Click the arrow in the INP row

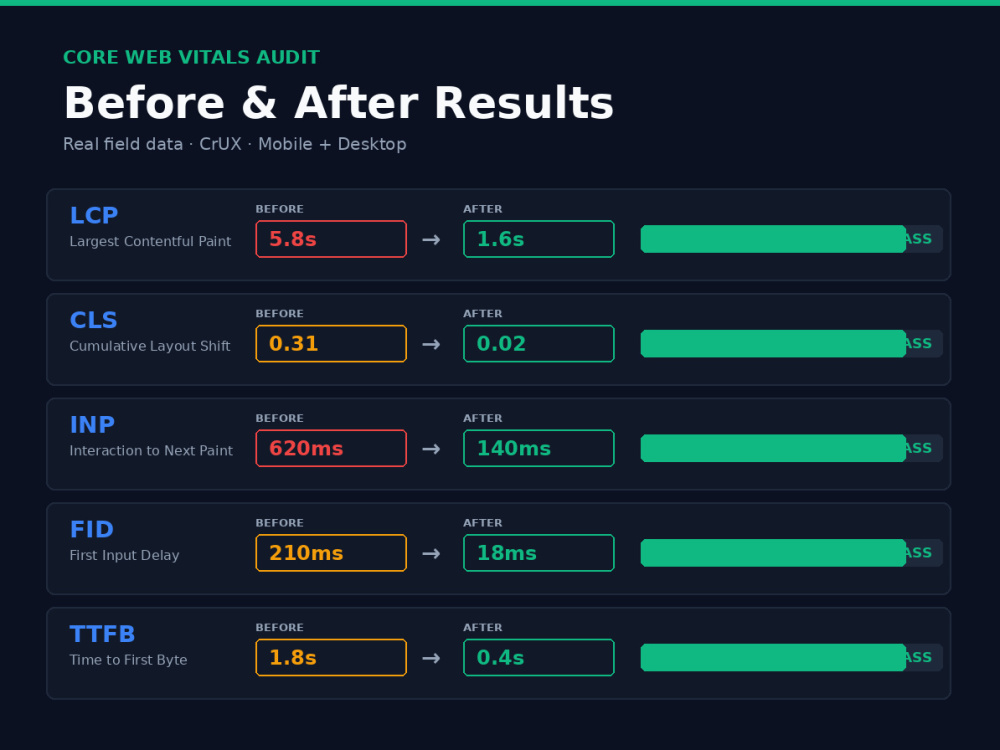pyautogui.click(x=431, y=449)
